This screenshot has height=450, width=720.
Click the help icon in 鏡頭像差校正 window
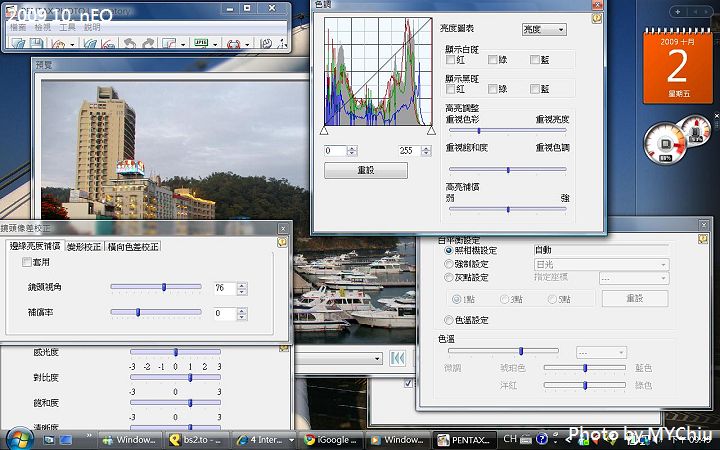(282, 242)
